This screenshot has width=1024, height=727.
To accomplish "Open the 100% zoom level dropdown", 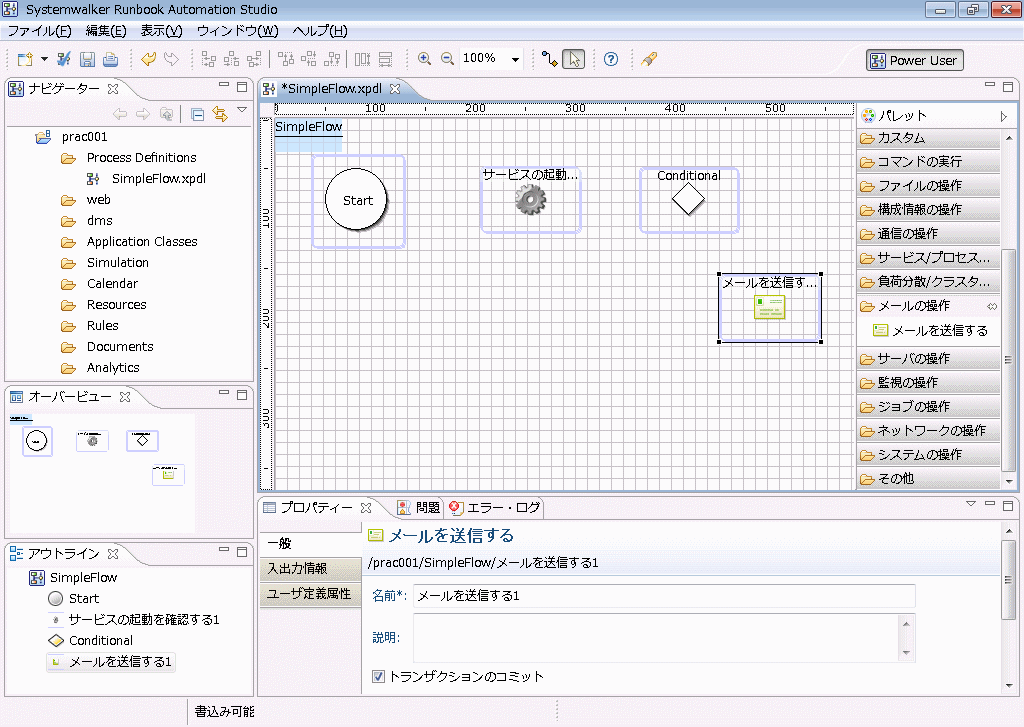I will pyautogui.click(x=515, y=59).
